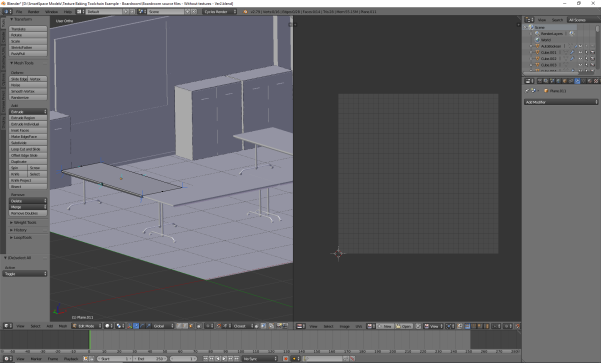
Task: Open the Scene properties tab
Action: [x=552, y=81]
